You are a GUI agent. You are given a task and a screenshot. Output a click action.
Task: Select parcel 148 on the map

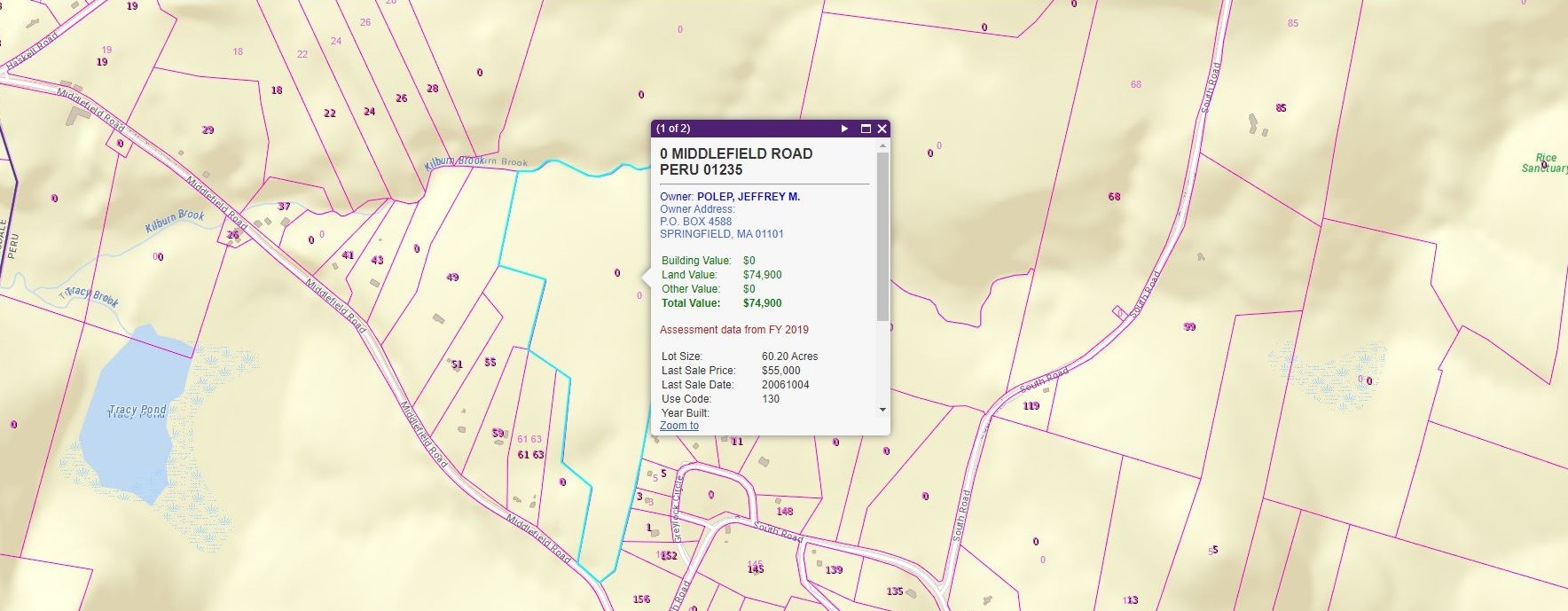point(784,512)
